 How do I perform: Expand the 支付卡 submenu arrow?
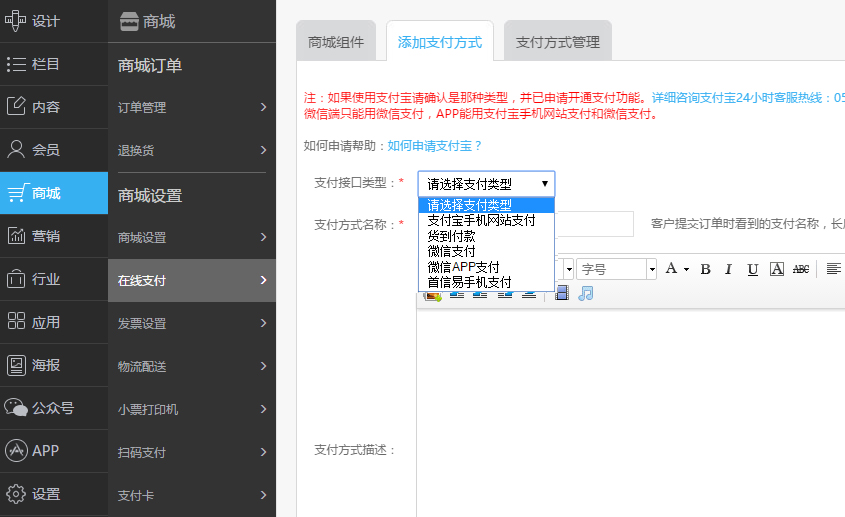tap(264, 495)
